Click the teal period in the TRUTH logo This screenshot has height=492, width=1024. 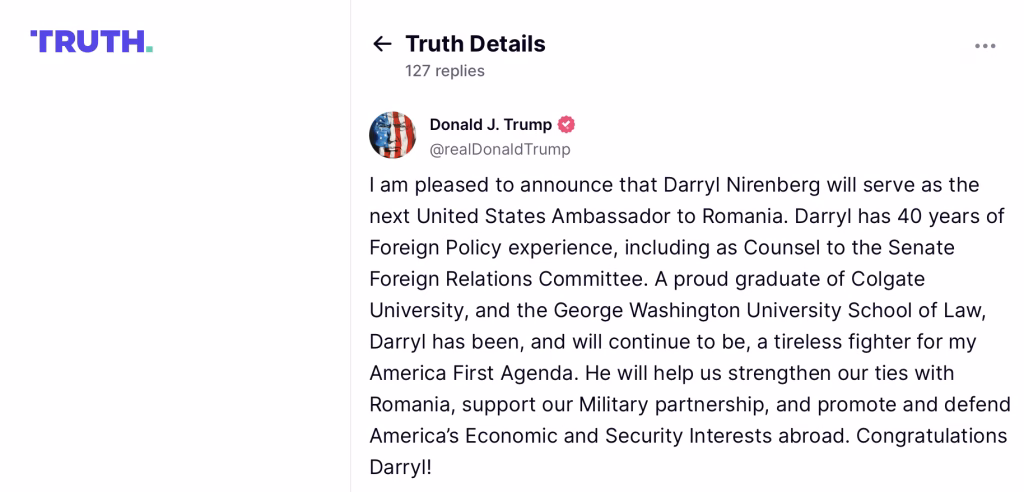[x=149, y=48]
